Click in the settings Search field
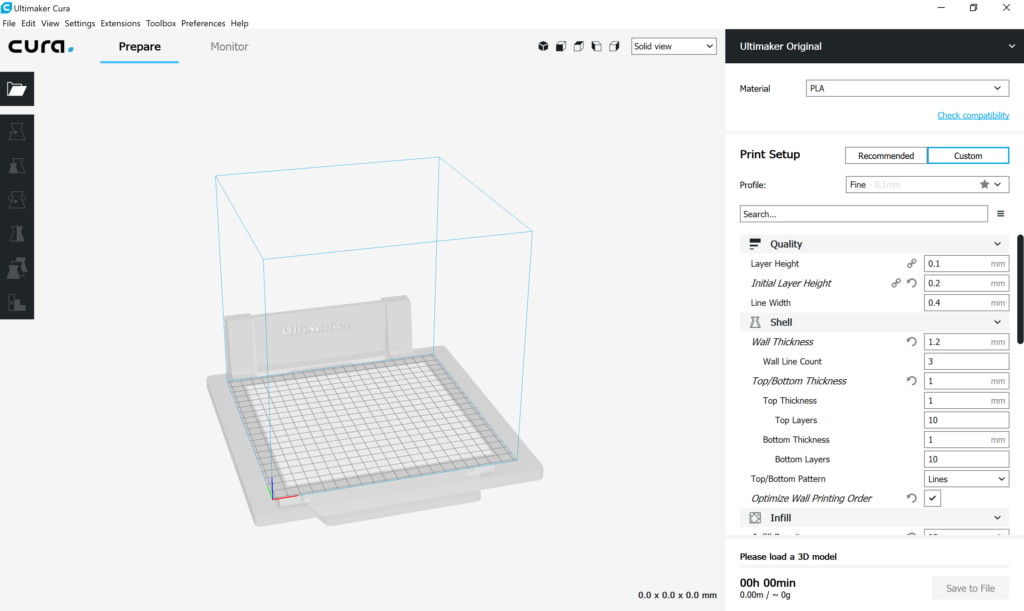Screen dimensions: 1024x611 pos(863,213)
